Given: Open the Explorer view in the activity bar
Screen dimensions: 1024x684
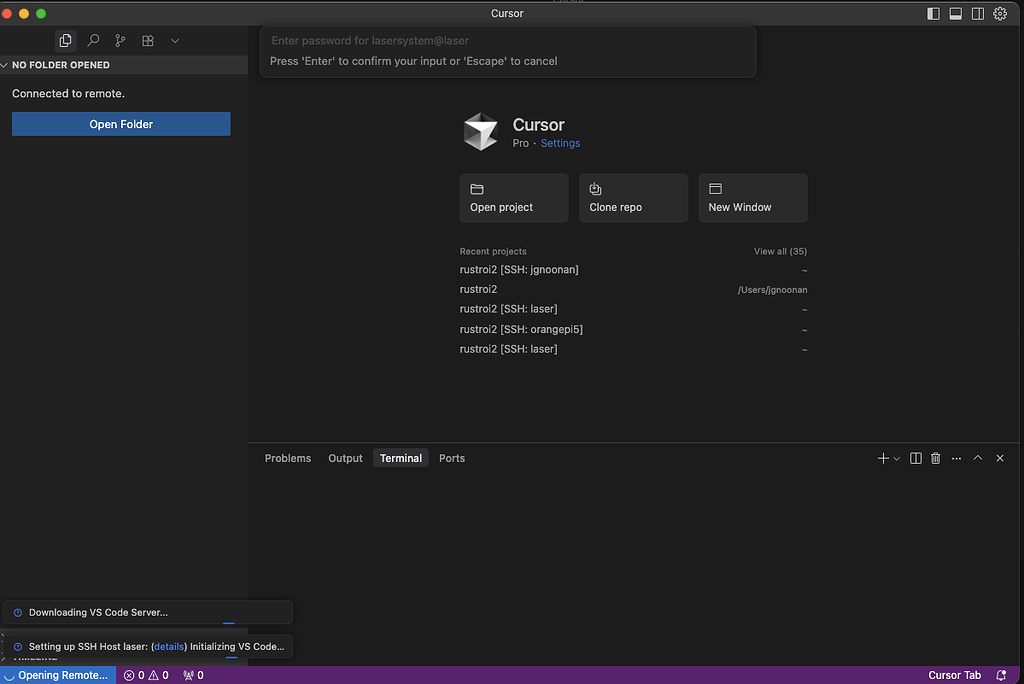Looking at the screenshot, I should pos(65,40).
